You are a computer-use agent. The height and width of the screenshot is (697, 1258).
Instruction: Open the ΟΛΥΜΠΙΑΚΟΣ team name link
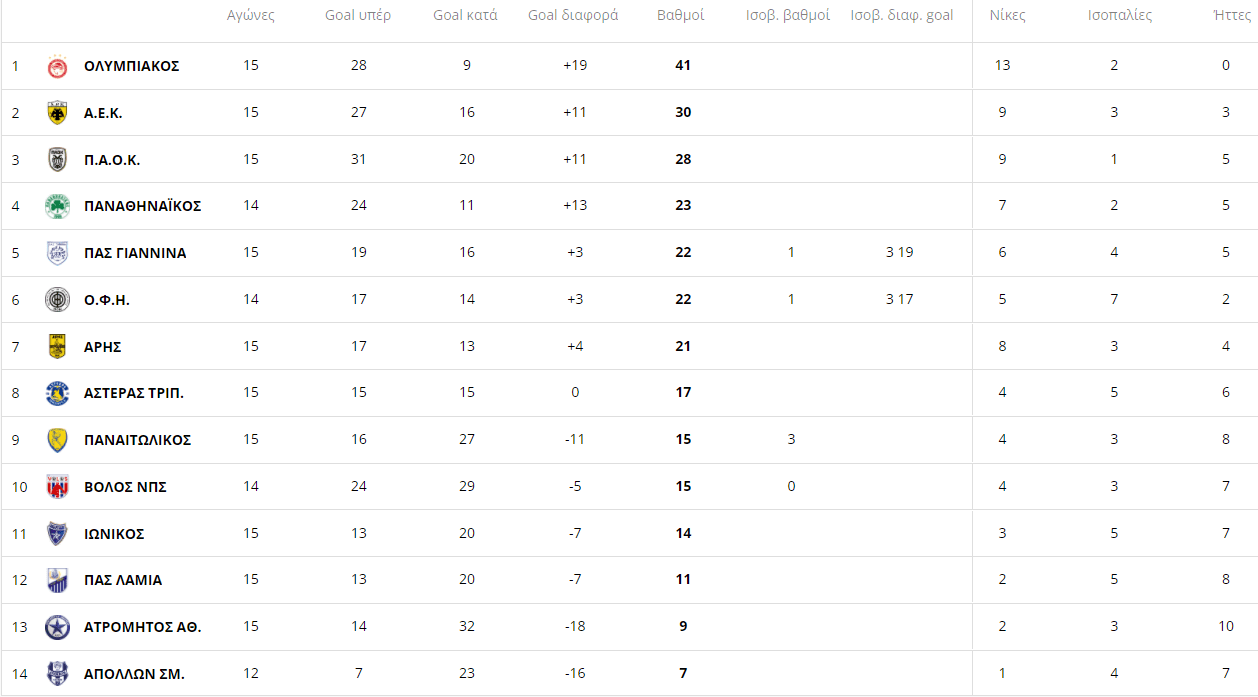click(x=131, y=66)
